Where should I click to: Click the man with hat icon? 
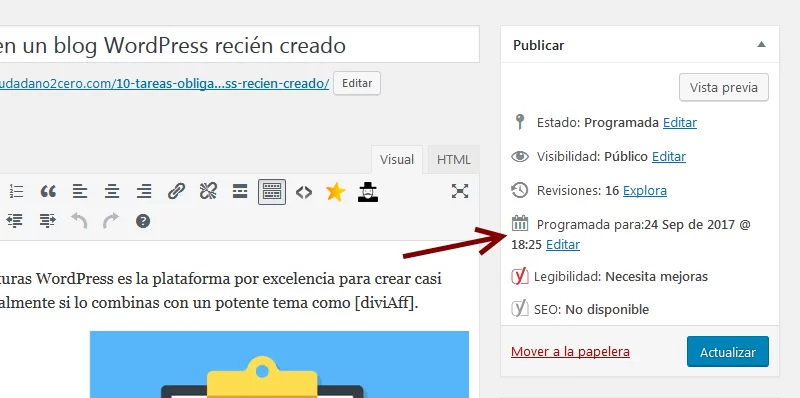[368, 192]
